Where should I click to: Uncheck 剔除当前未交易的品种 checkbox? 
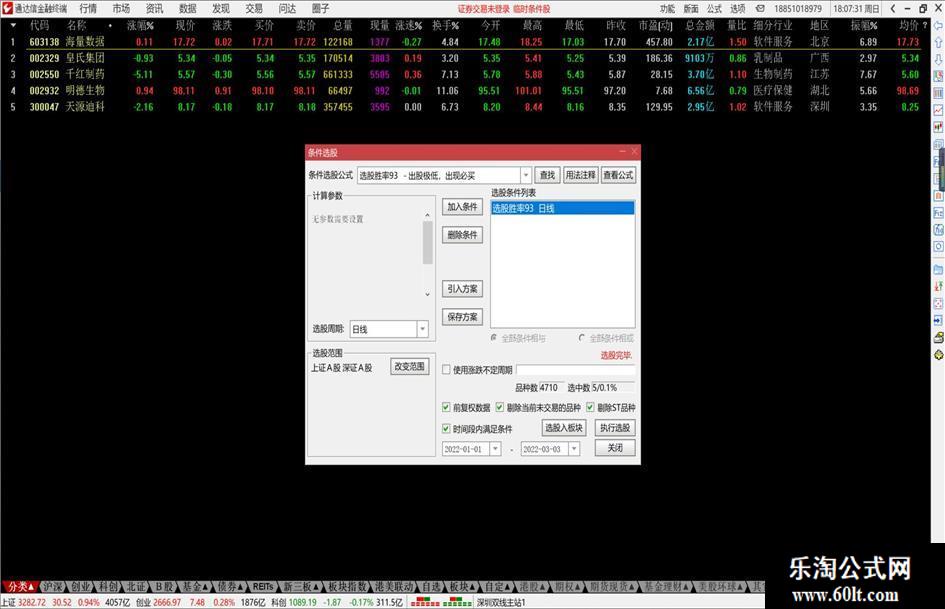coord(500,408)
